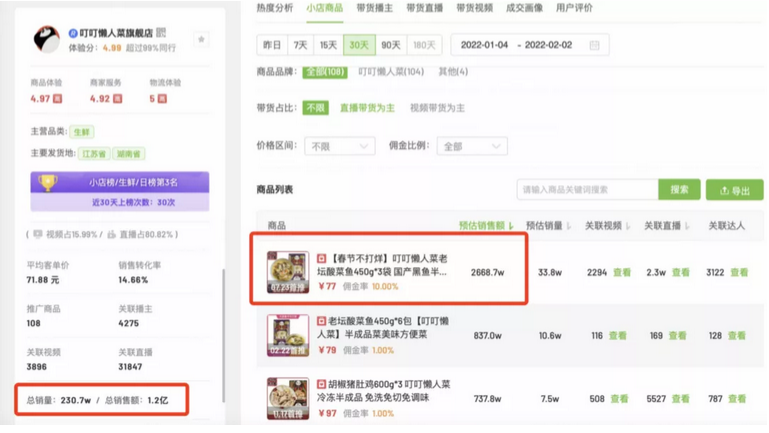Open thumbnail of 春节不打烊 酸菜鱼 product
The width and height of the screenshot is (769, 433).
(x=288, y=272)
